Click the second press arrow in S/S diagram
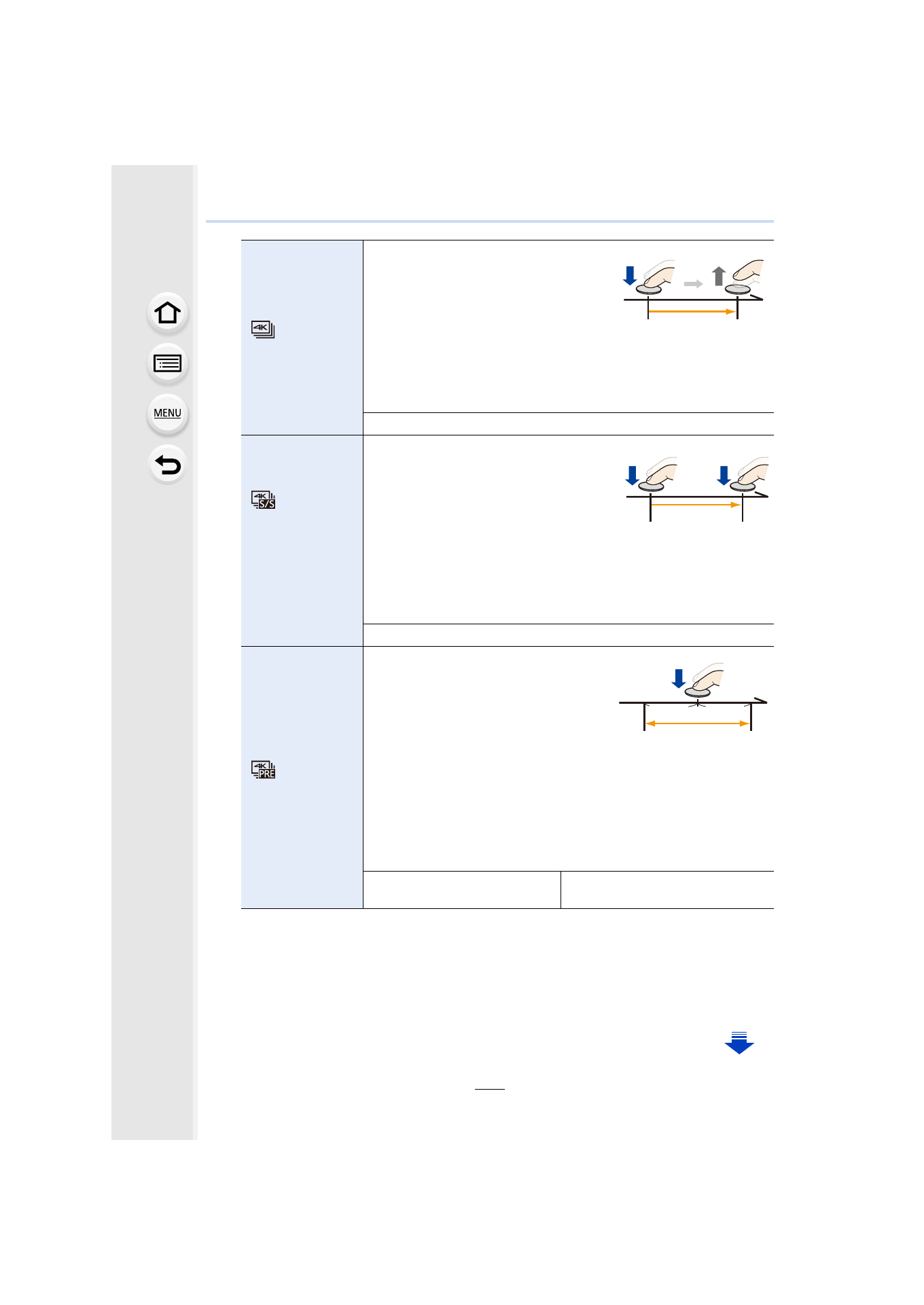Screen dimensions: 924x1305 (x=724, y=476)
